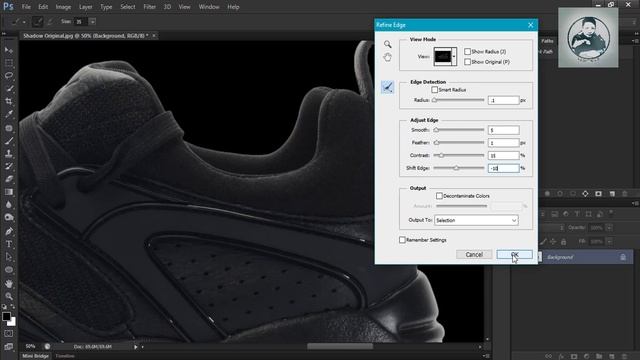Screen dimensions: 640x360
Task: Select the Eraser tool
Action: (x=9, y=179)
